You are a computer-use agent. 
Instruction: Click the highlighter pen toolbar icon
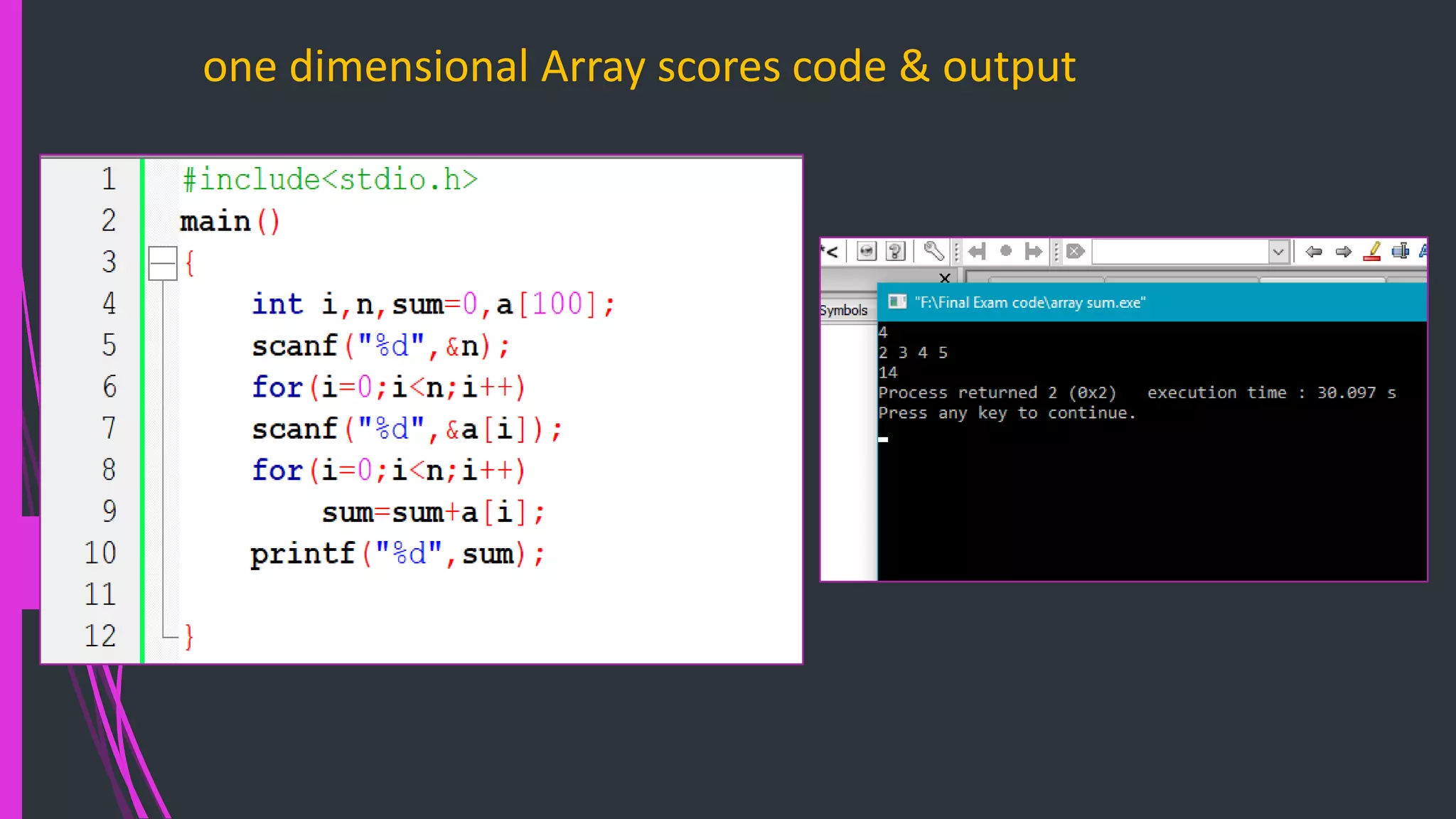(1372, 251)
